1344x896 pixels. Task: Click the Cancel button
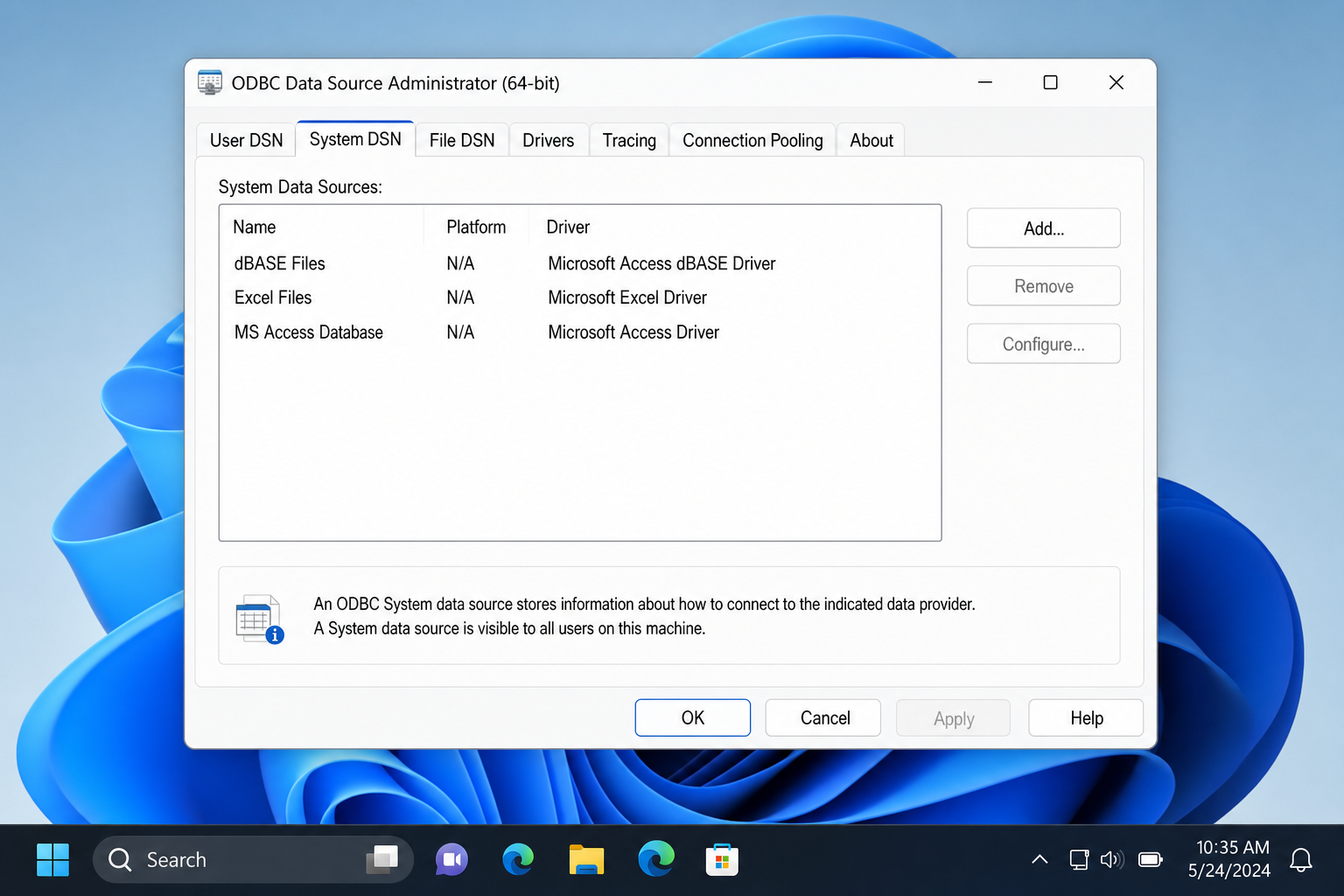824,717
